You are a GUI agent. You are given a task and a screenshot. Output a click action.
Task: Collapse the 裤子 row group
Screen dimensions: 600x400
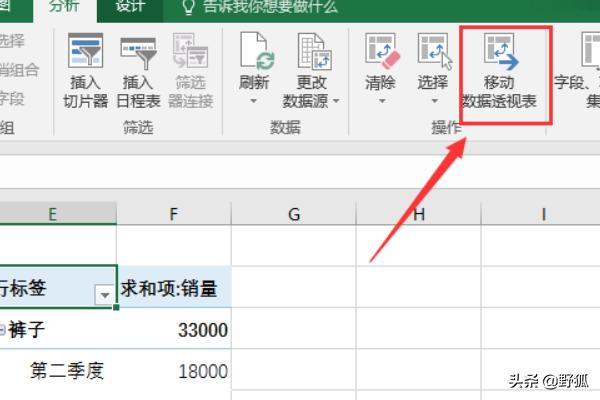coord(2,330)
